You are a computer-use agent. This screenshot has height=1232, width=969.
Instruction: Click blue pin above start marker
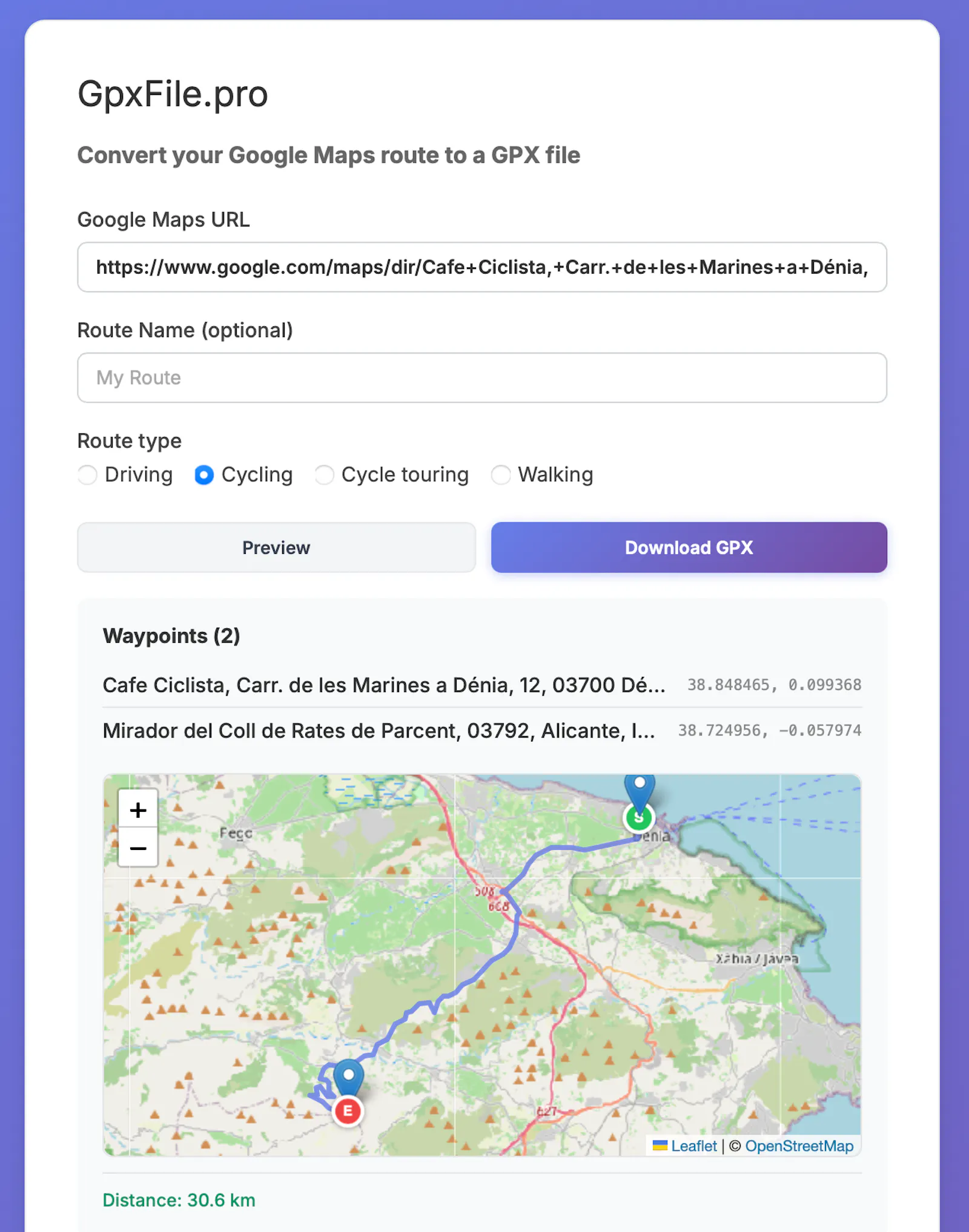640,792
